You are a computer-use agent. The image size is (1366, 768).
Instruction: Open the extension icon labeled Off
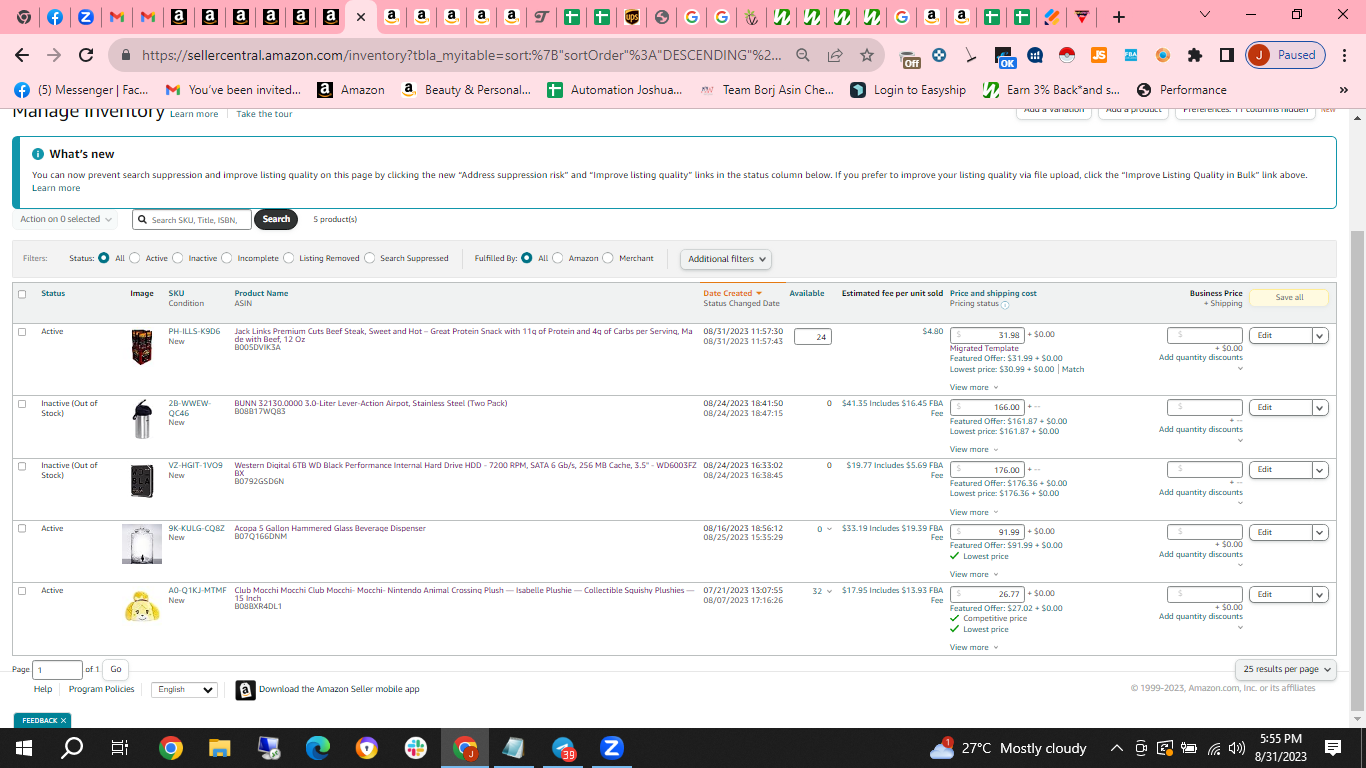[909, 56]
